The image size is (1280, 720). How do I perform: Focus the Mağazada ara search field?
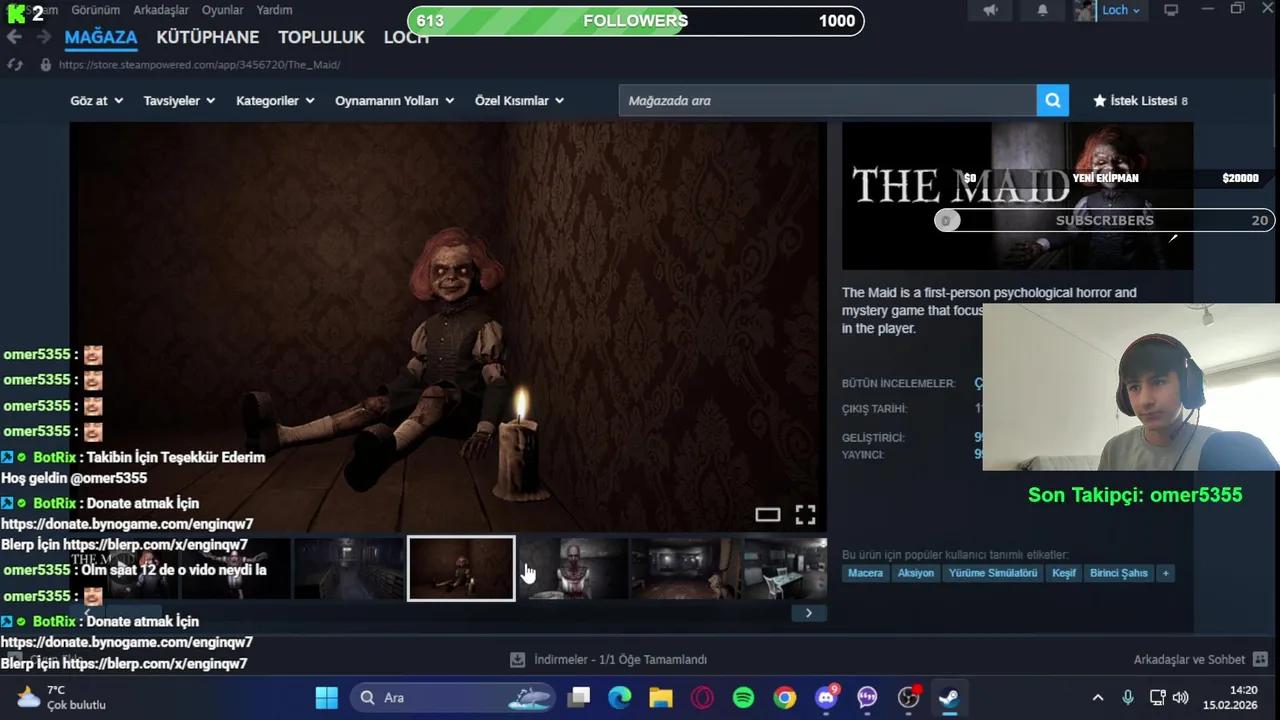point(827,100)
